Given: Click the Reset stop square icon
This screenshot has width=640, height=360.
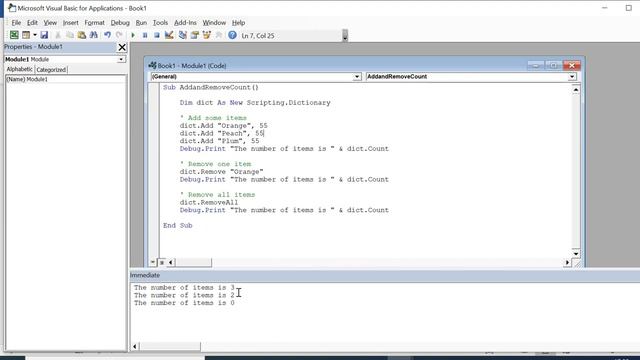Looking at the screenshot, I should pyautogui.click(x=157, y=36).
